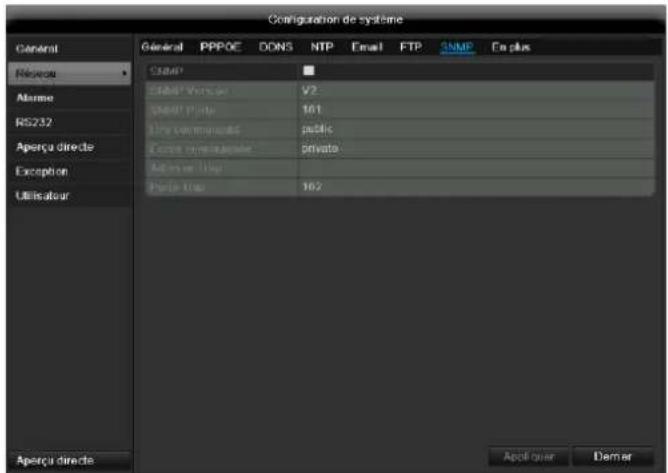
Task: Open the FTP tab
Action: (411, 47)
